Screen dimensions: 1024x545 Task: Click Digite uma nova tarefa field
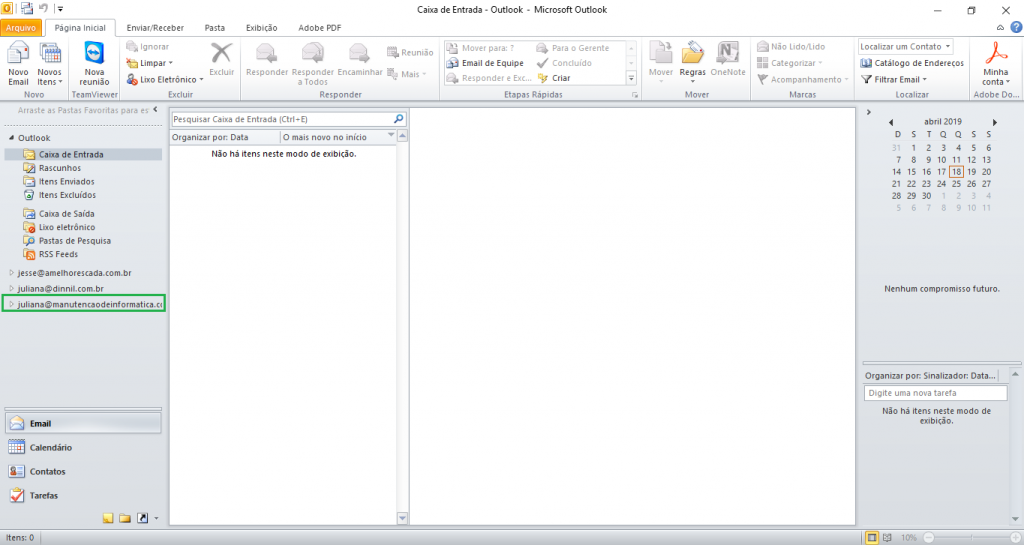pos(936,393)
